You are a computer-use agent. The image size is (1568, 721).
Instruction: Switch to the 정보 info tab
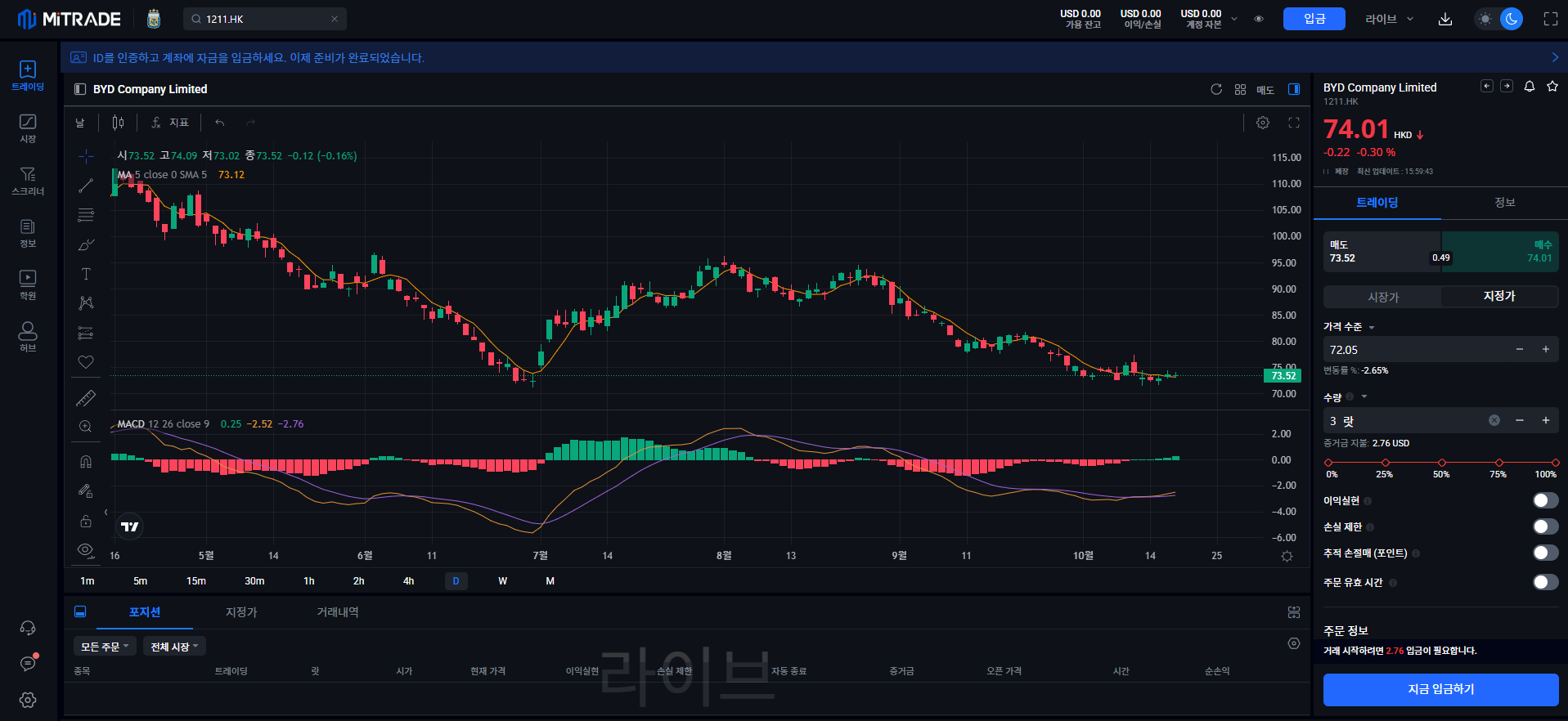[x=1504, y=202]
